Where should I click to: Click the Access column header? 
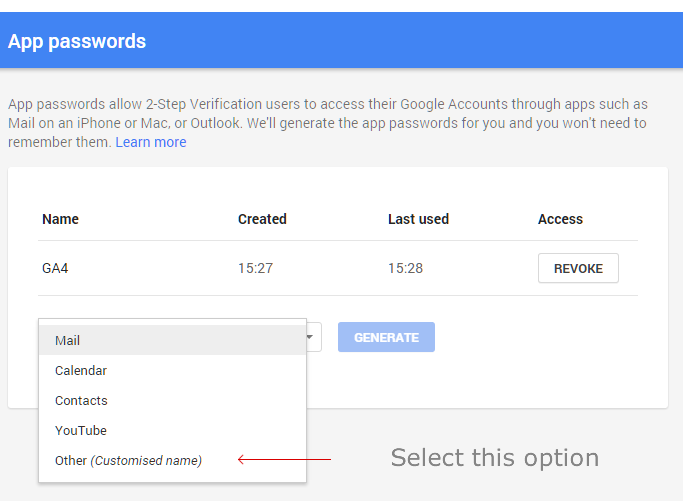pos(560,219)
